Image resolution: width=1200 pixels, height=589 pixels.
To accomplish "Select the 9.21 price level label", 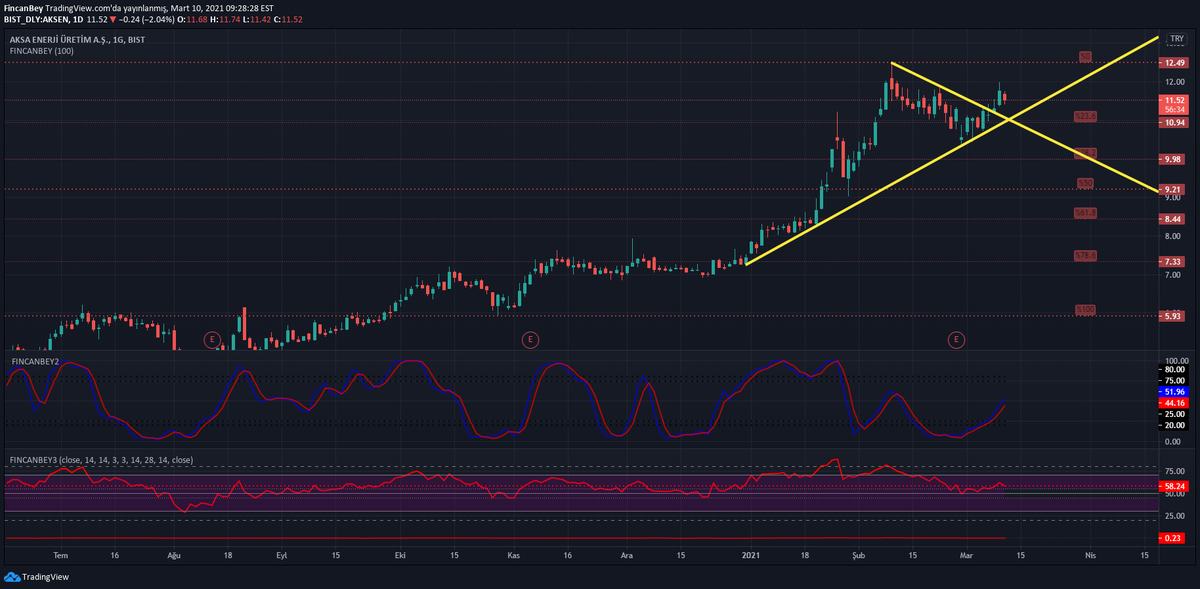I will [1172, 189].
